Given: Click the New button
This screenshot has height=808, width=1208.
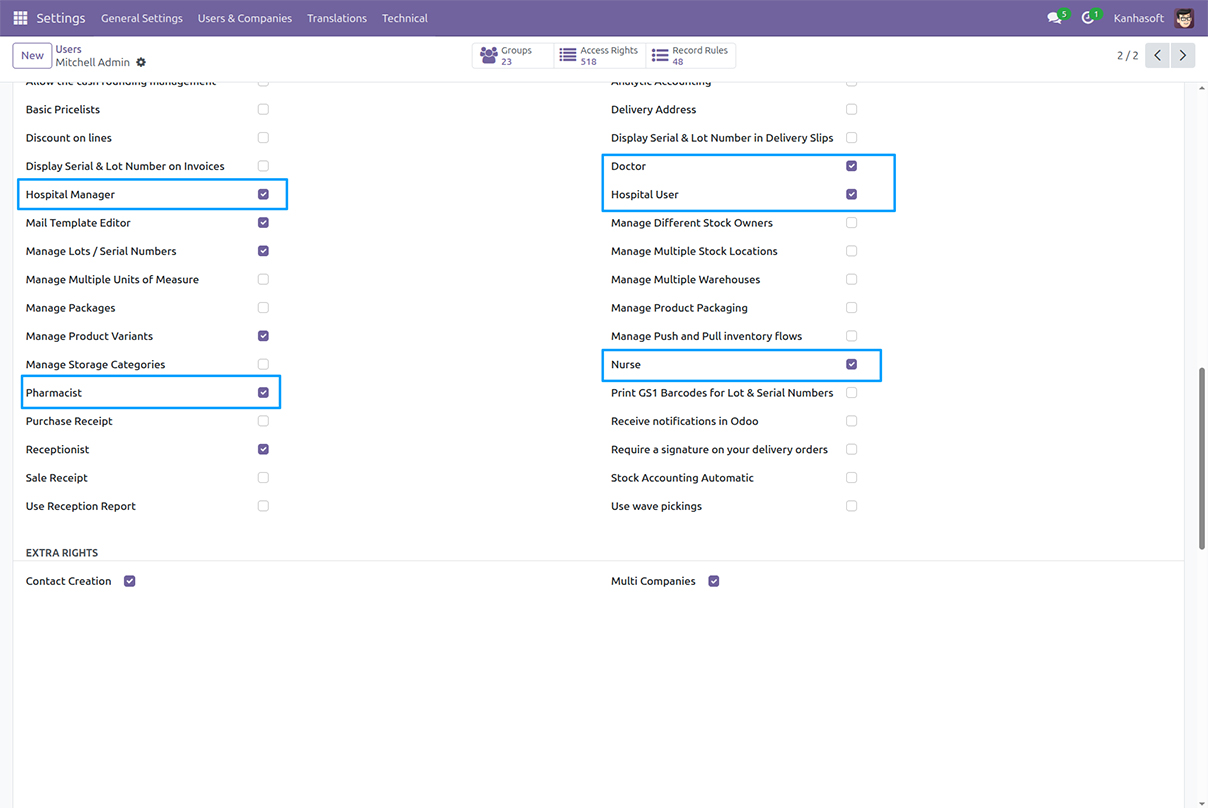Looking at the screenshot, I should click(31, 55).
